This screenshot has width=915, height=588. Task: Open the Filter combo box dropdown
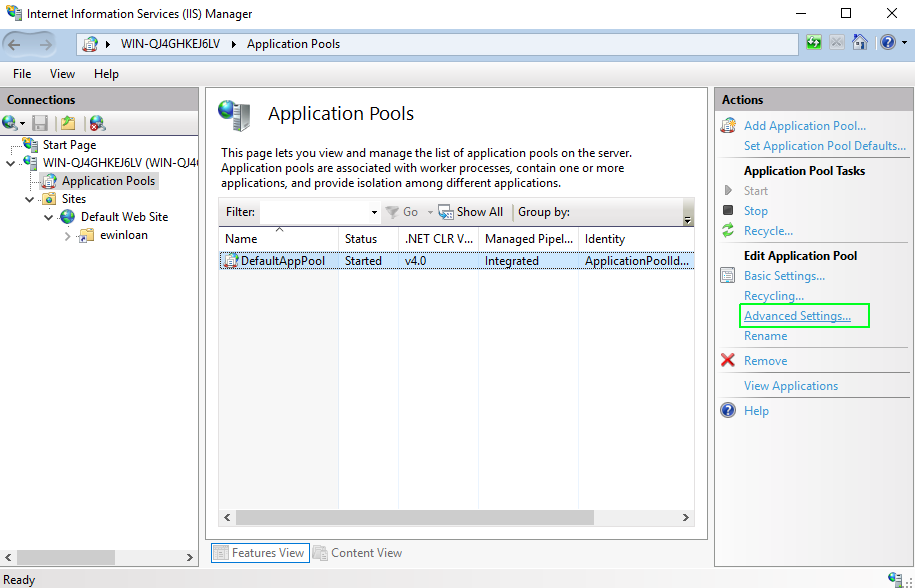[374, 212]
